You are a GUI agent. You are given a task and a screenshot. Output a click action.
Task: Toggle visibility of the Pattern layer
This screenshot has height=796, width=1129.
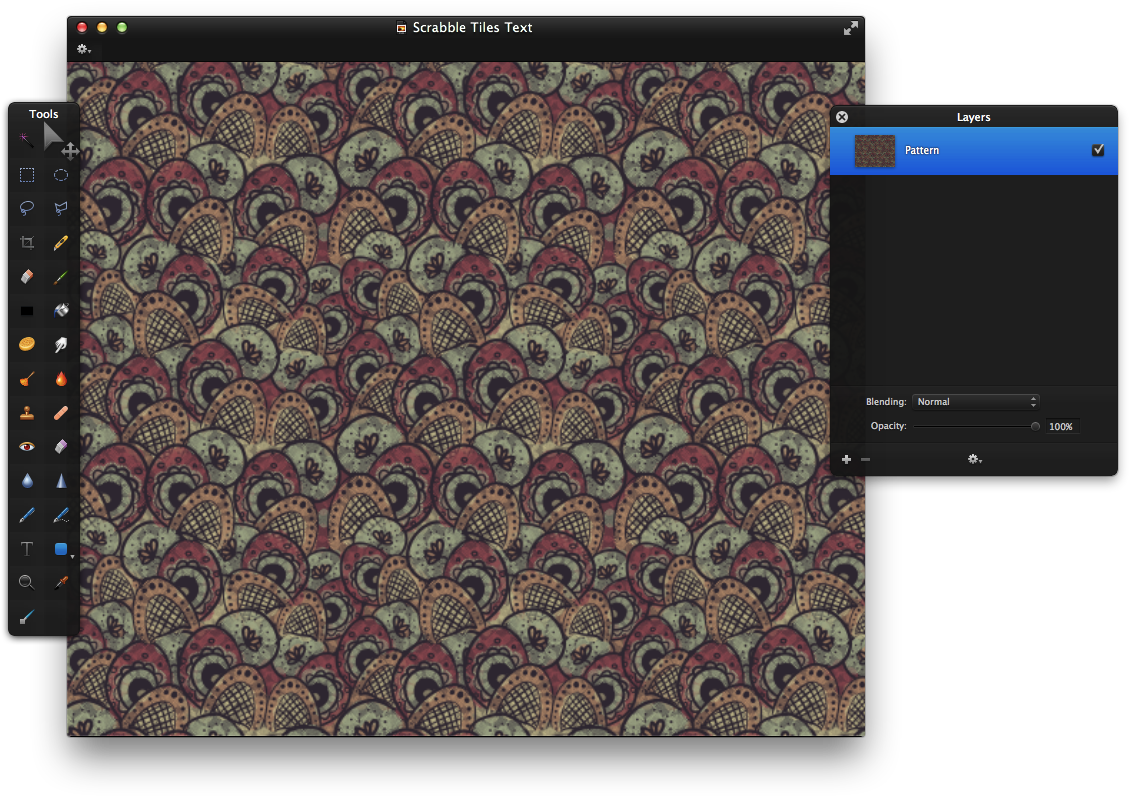point(1098,150)
